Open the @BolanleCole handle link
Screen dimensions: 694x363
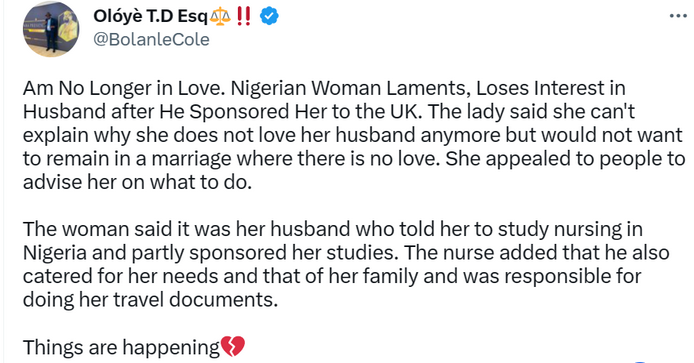(x=151, y=39)
